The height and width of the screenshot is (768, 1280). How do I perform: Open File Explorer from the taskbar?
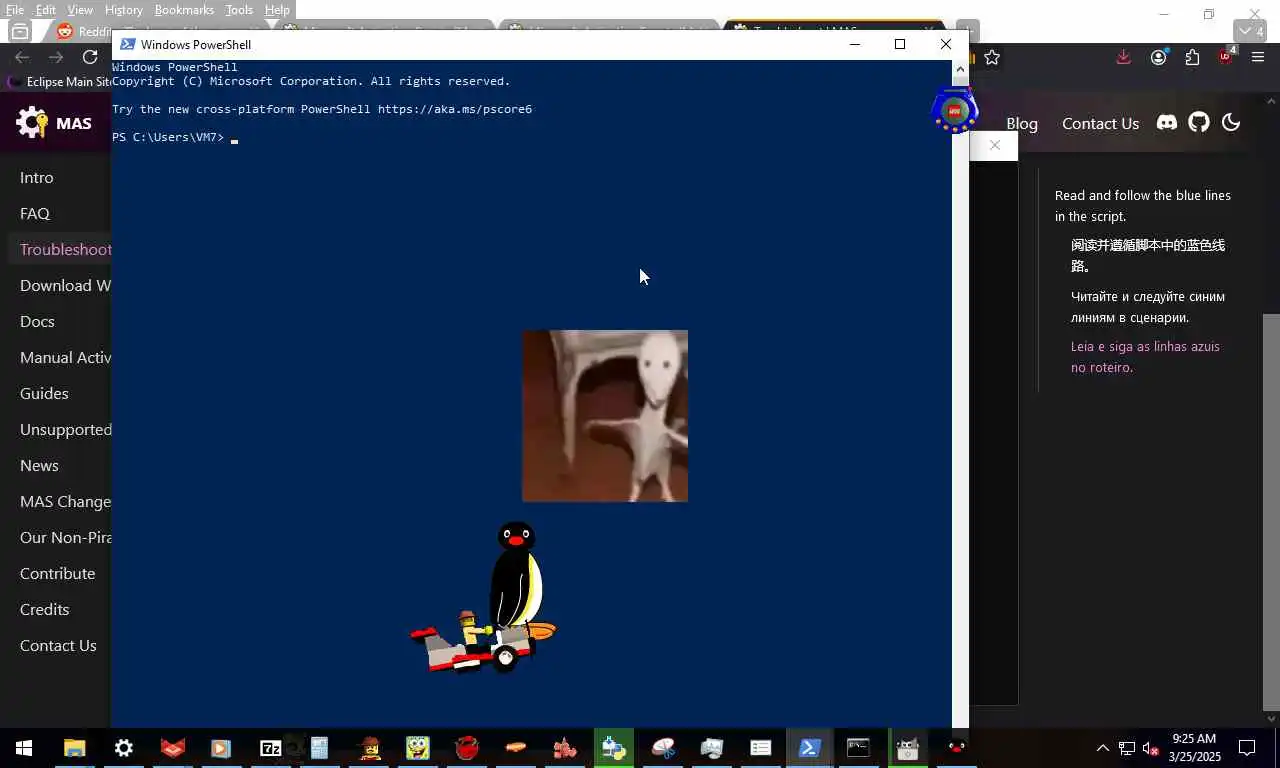click(74, 748)
